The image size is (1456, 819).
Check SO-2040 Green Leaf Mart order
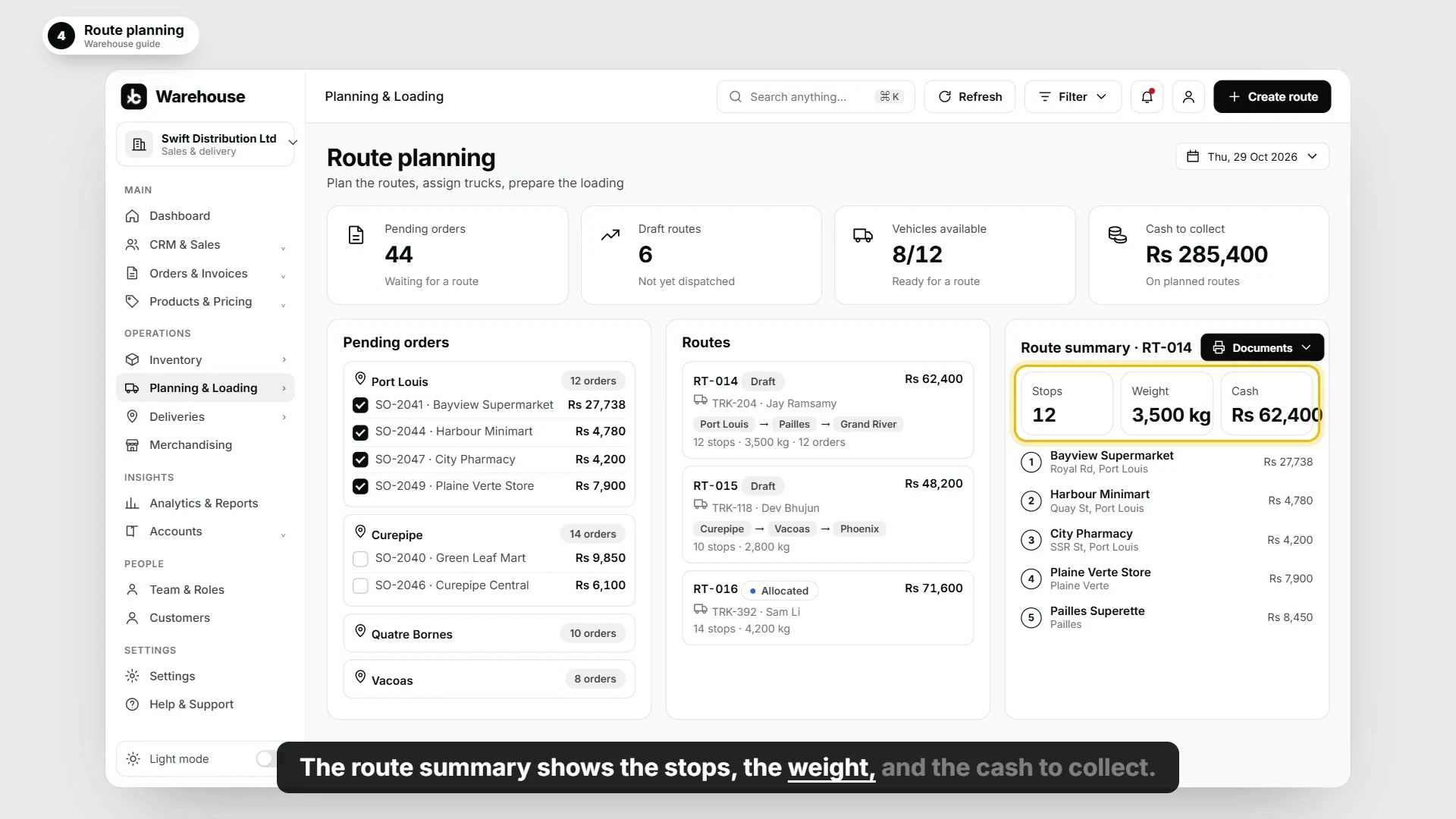[x=360, y=559]
